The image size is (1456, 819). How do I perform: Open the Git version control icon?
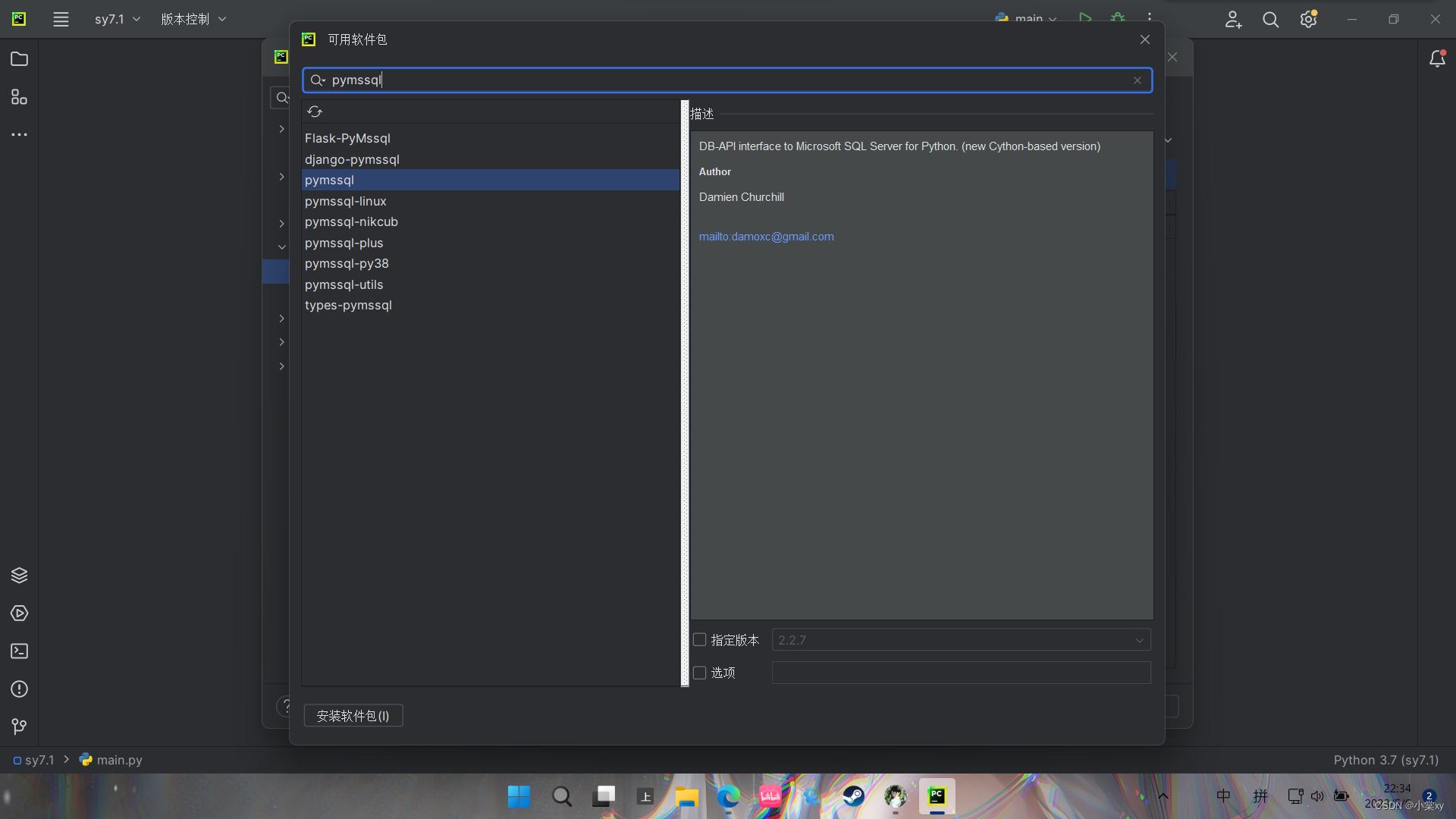click(x=19, y=726)
